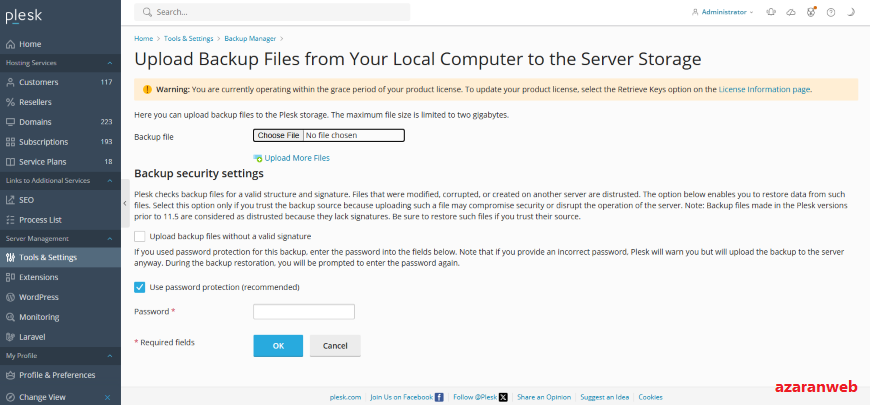The height and width of the screenshot is (405, 870).
Task: Click the Domains monitor icon
Action: (x=10, y=122)
